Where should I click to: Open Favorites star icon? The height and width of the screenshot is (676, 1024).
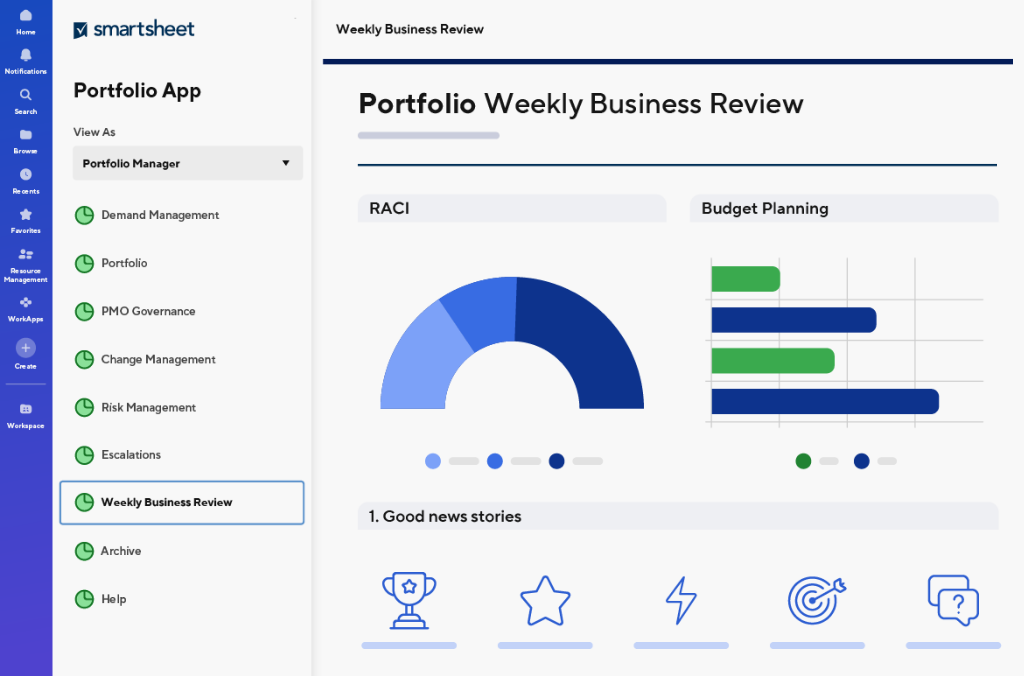coord(25,214)
